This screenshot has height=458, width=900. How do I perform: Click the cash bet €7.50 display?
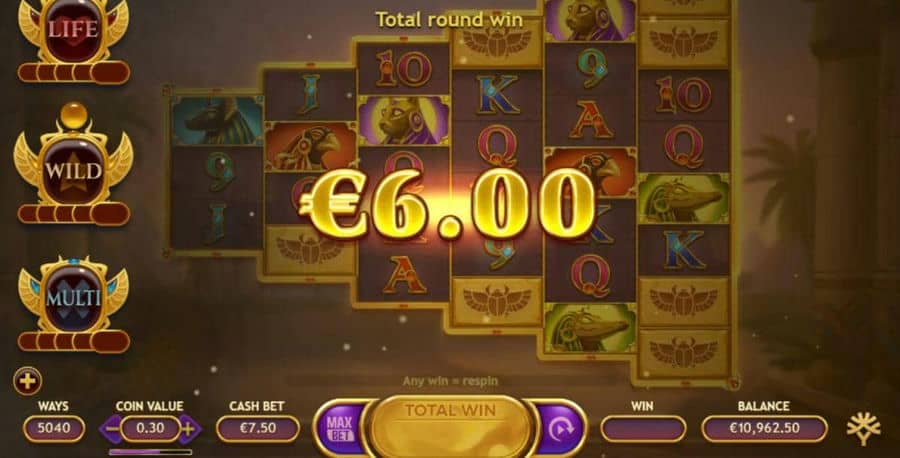(258, 428)
